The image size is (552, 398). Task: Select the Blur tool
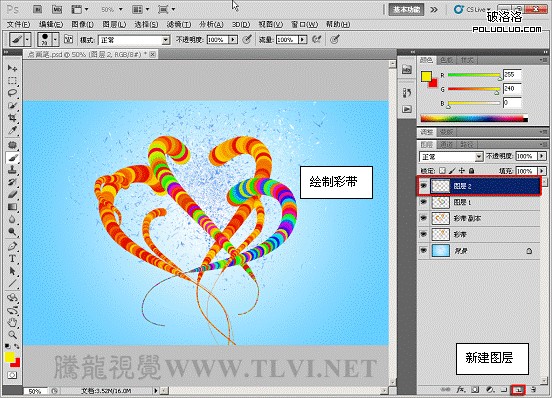click(x=12, y=219)
